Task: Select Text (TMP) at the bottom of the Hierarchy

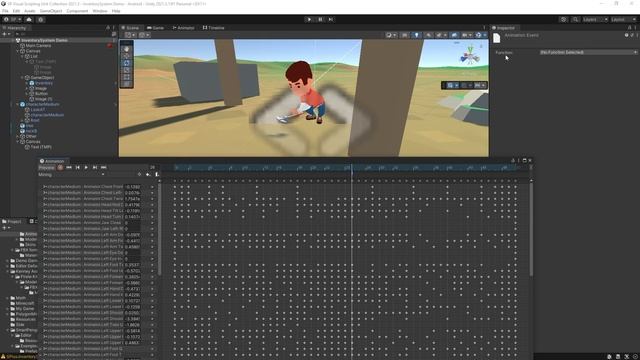Action: (41, 147)
